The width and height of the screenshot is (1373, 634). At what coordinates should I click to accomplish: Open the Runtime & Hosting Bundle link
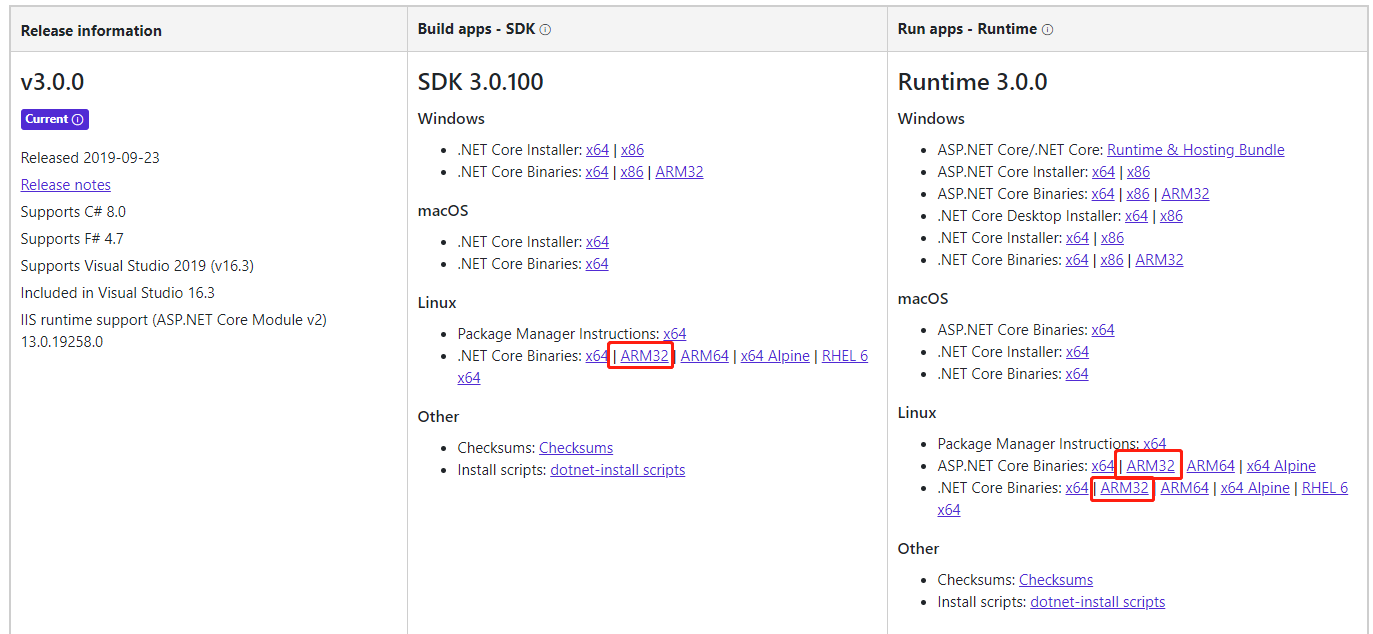click(1196, 150)
